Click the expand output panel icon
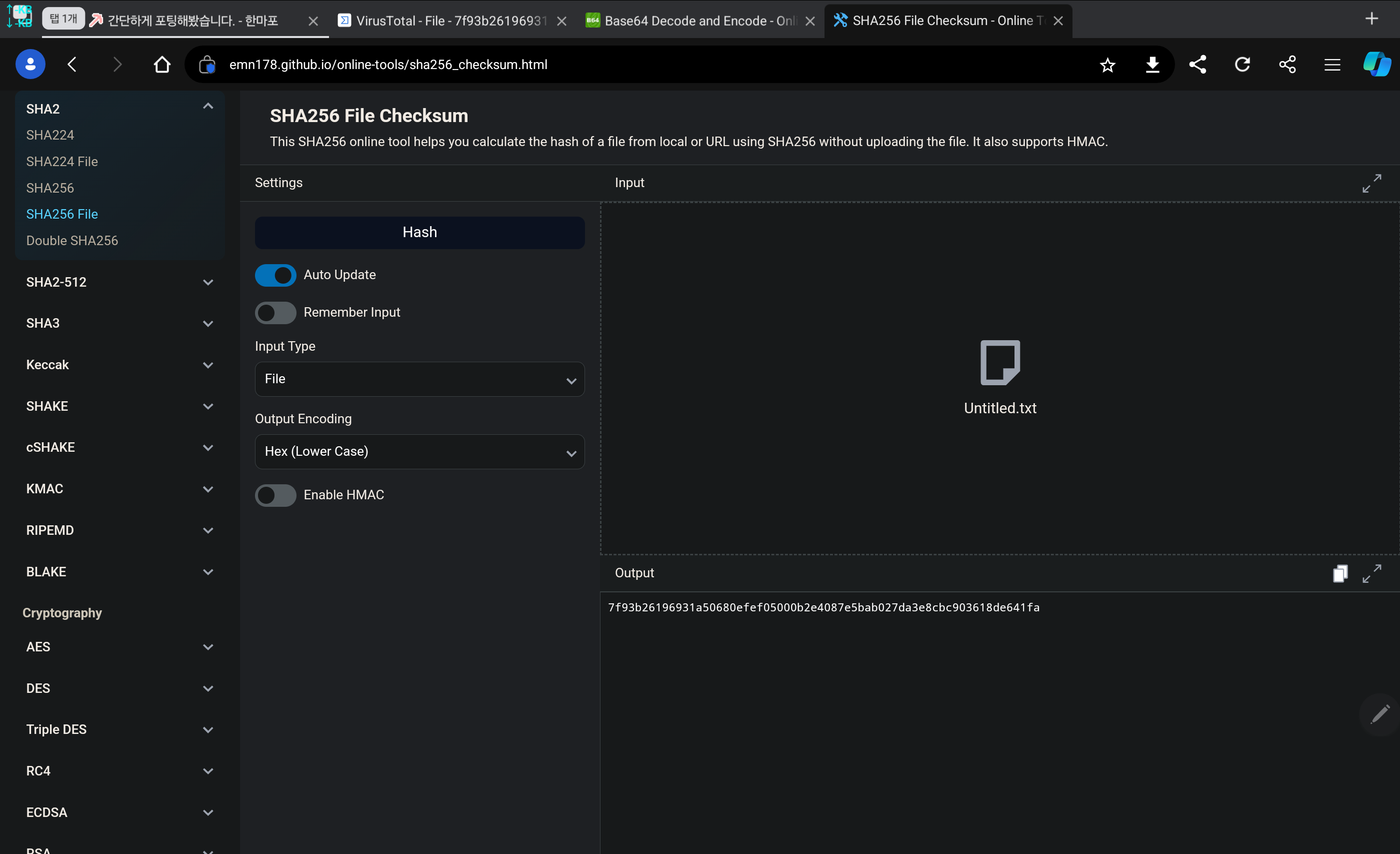The height and width of the screenshot is (854, 1400). pos(1371,574)
